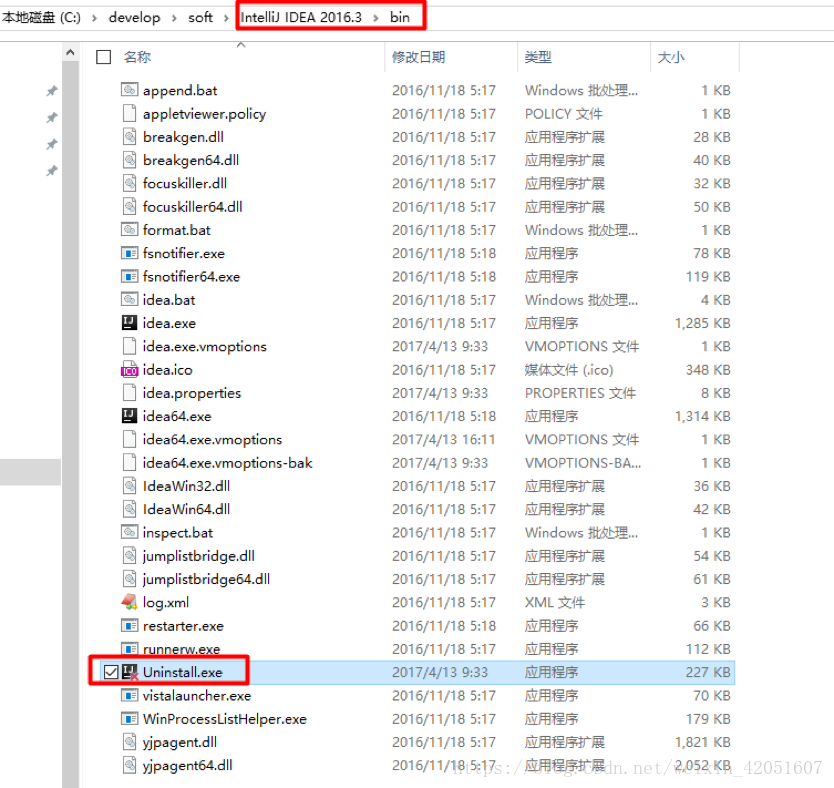Screen dimensions: 834x788
Task: Click the WinProcessListHelper.exe application icon
Action: click(129, 718)
